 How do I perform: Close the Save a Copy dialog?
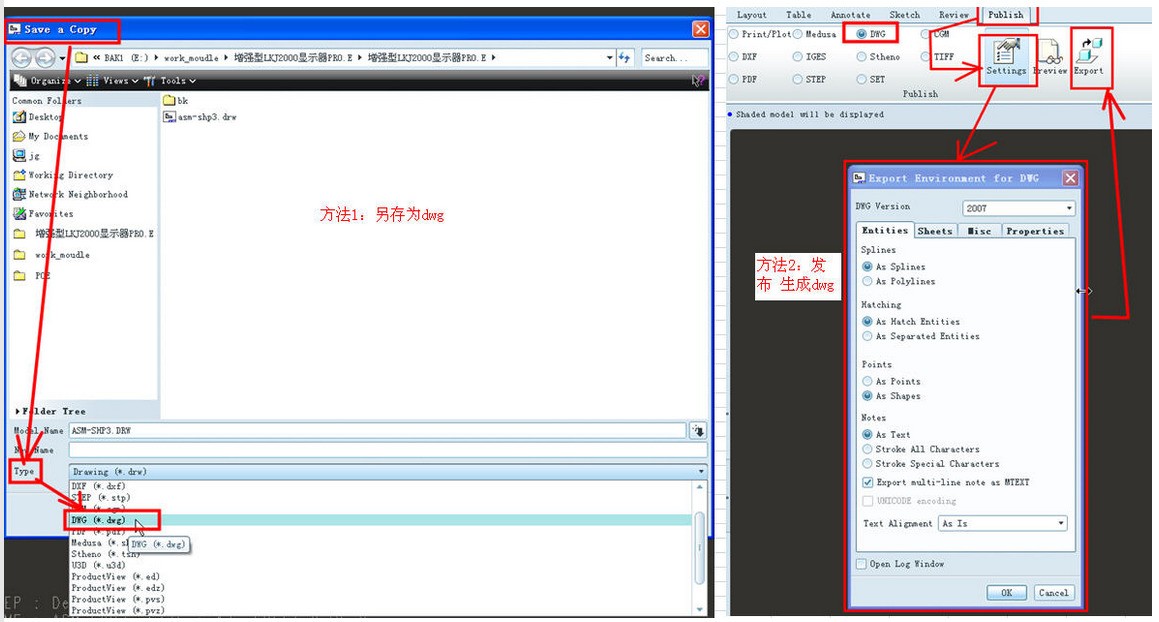[x=700, y=29]
